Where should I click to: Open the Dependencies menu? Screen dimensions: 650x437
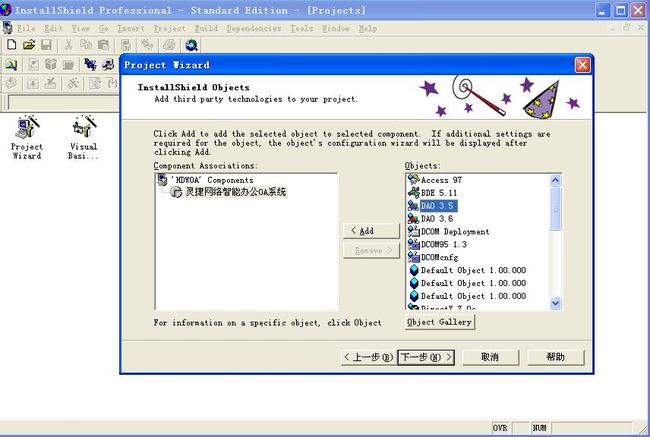[x=254, y=29]
